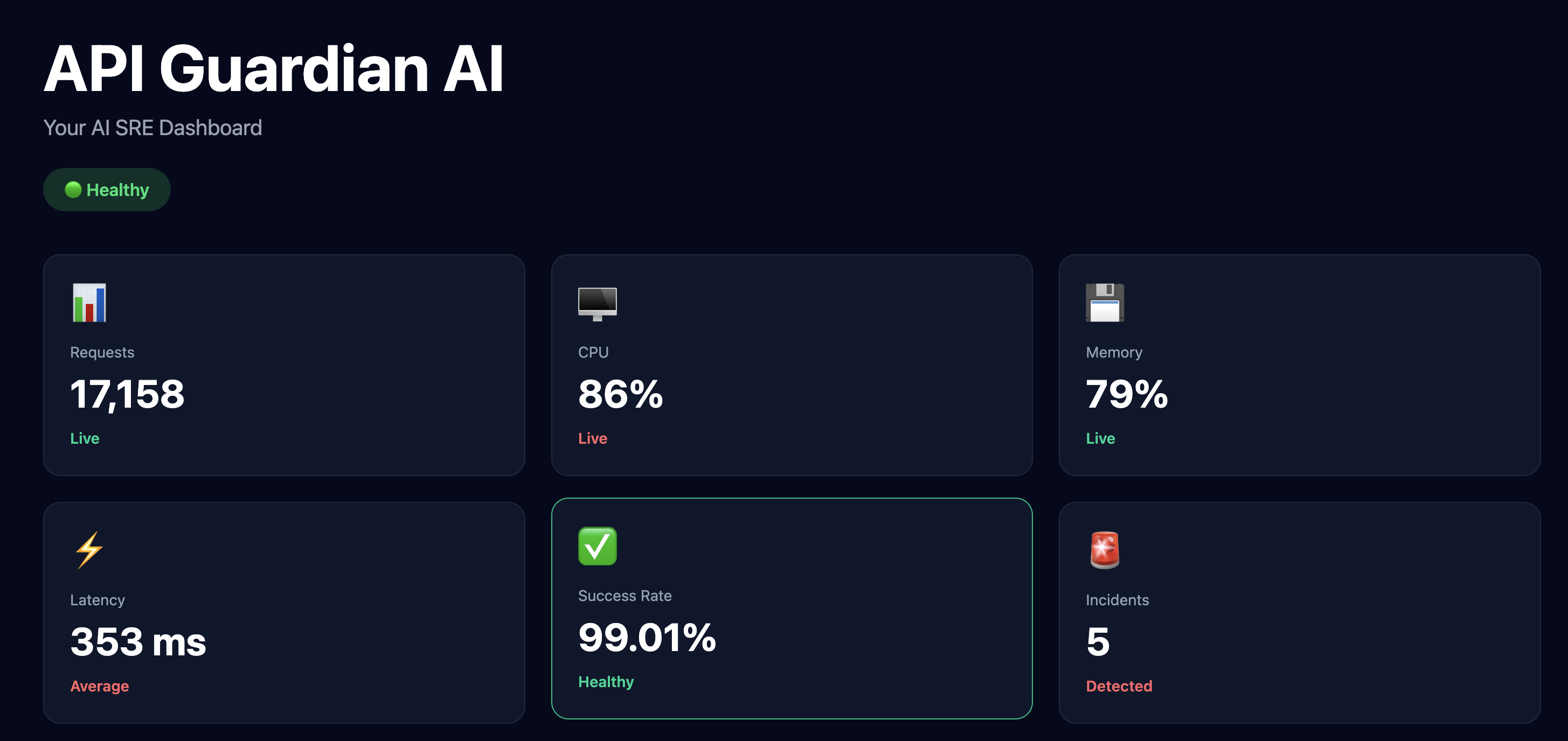
Task: Click the bar chart icon above Requests
Action: pos(89,302)
